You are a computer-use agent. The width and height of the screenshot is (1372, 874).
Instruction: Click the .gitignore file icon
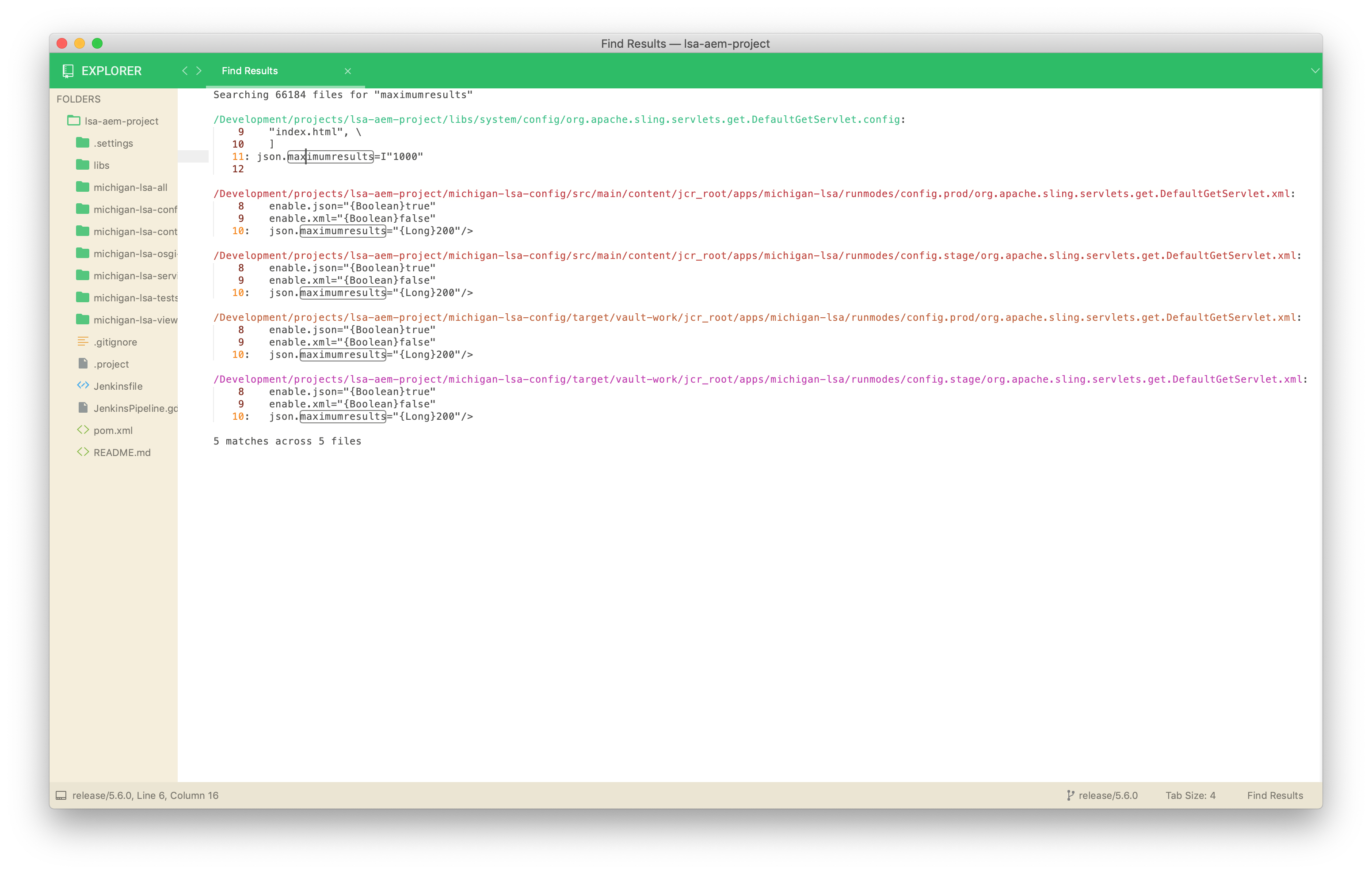click(x=83, y=341)
